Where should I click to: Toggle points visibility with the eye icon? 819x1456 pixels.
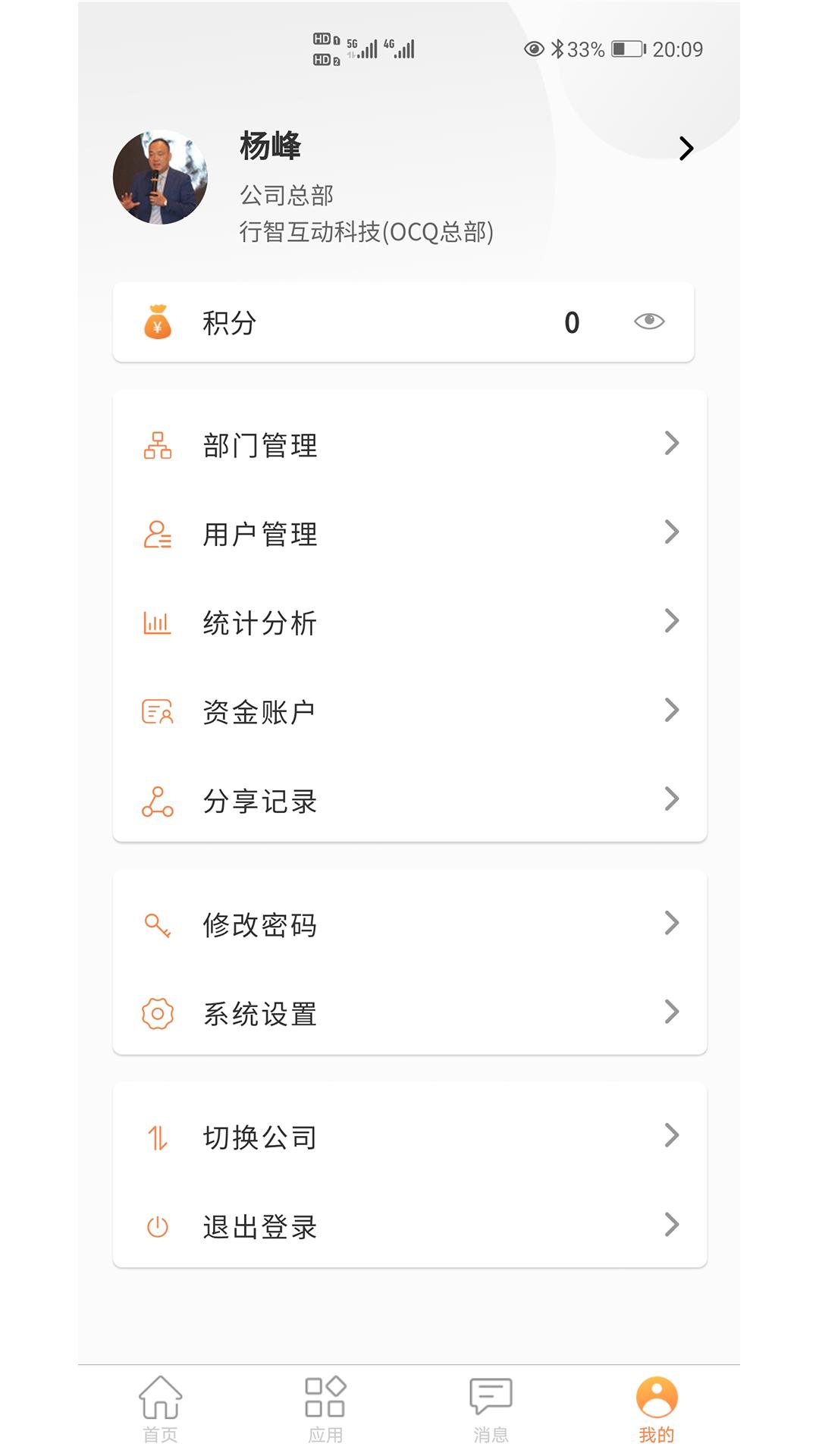point(649,322)
